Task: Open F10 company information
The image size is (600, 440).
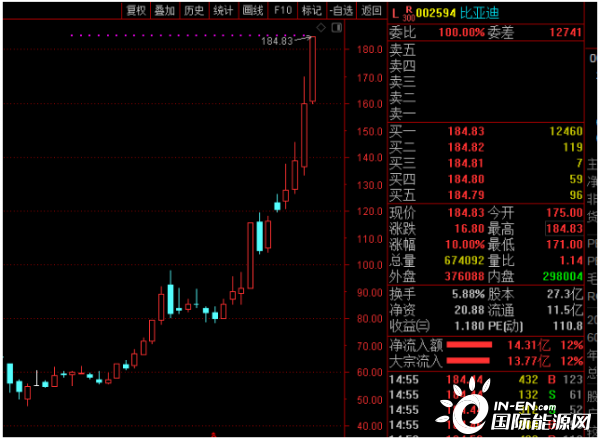Action: coord(283,11)
